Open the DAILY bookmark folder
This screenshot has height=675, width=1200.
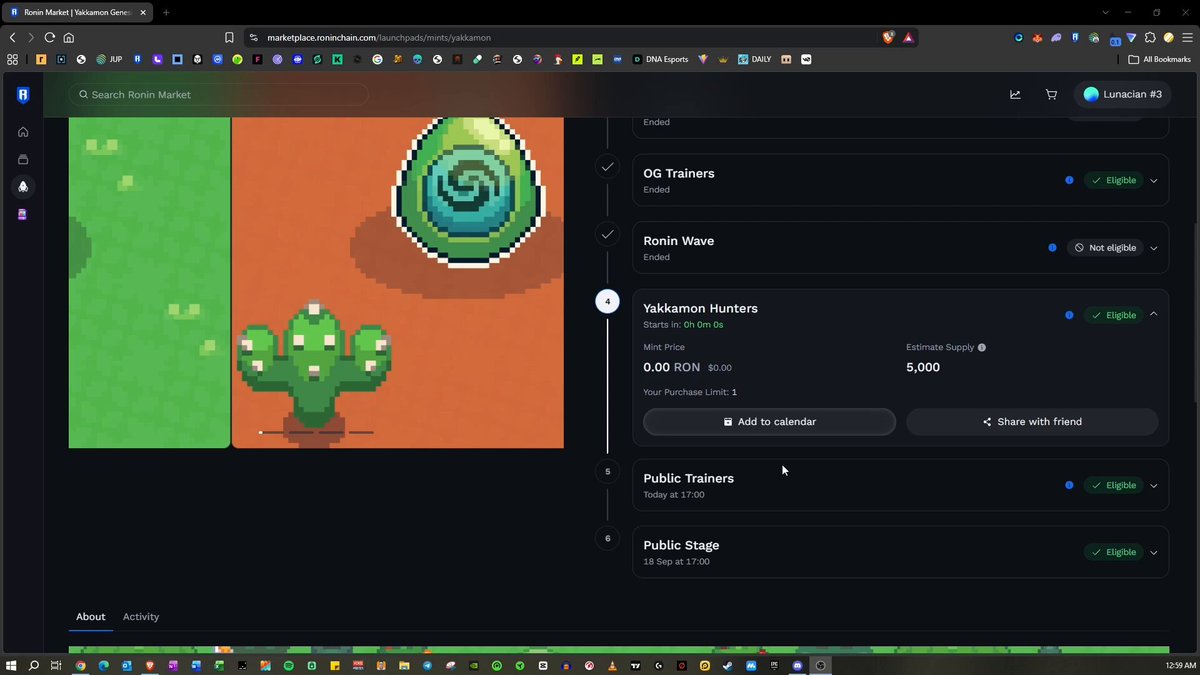(755, 59)
